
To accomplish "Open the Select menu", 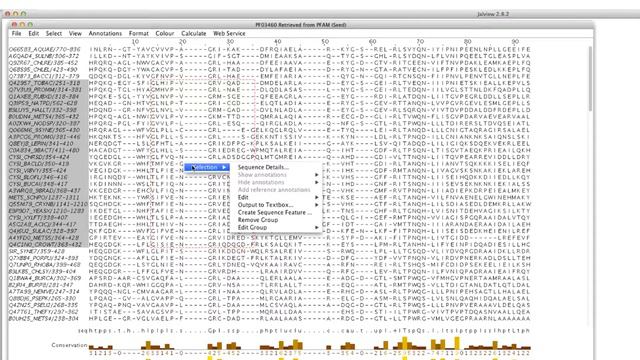I will (53, 33).
